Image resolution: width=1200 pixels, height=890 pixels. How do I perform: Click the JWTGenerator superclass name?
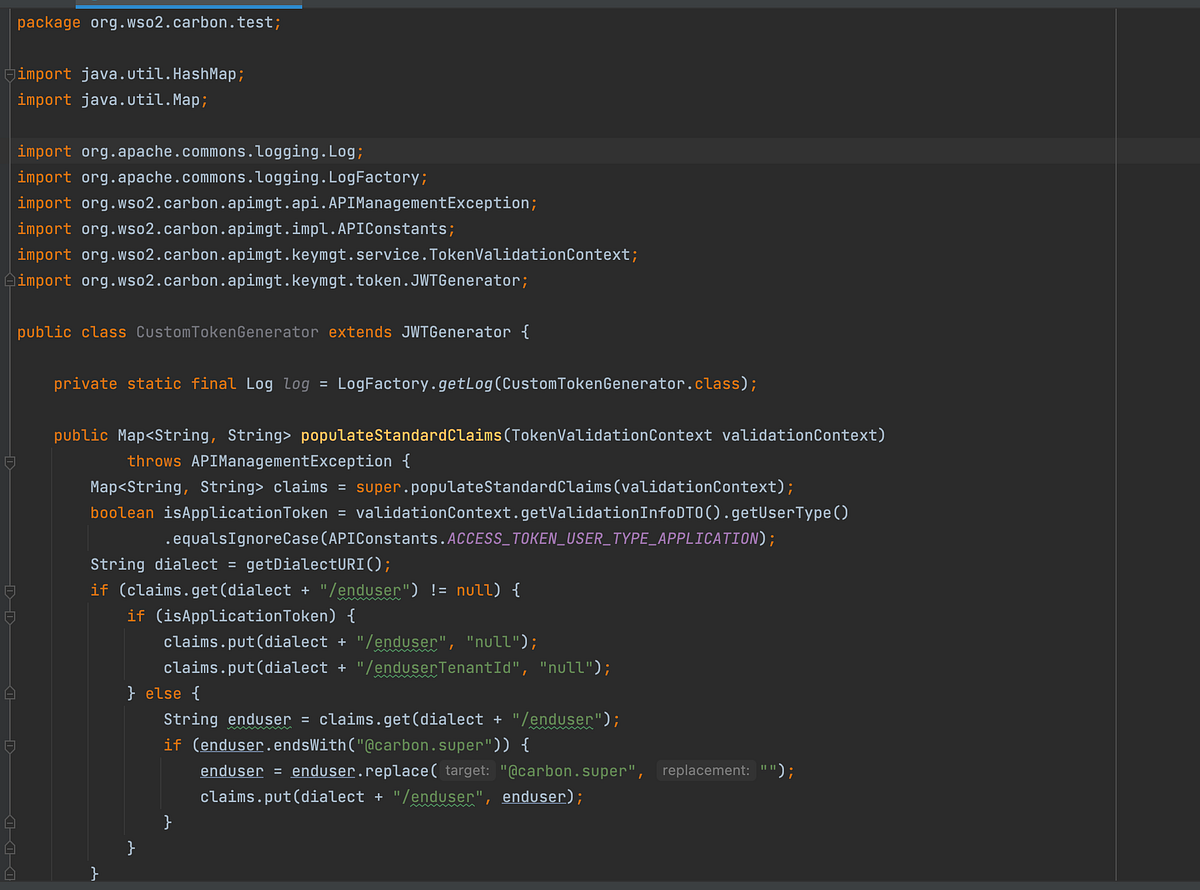(x=456, y=331)
